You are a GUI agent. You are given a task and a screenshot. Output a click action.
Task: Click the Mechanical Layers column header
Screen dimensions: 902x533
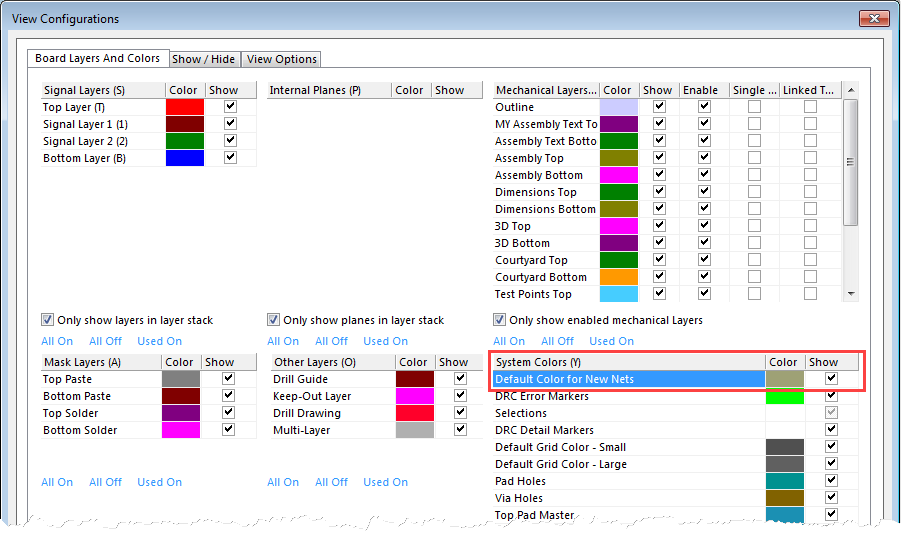tap(546, 90)
